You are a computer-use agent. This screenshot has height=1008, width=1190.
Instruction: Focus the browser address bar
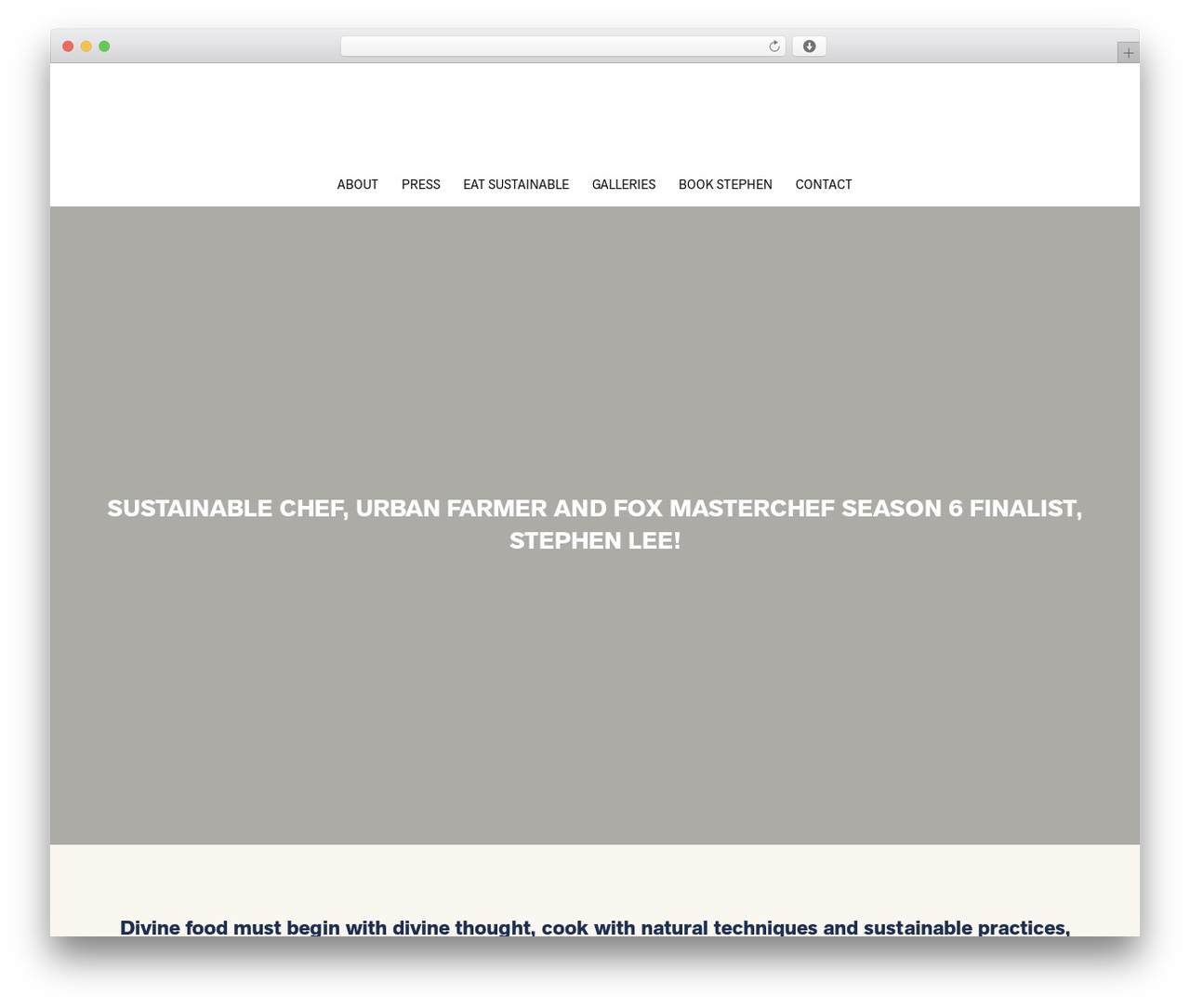[563, 46]
